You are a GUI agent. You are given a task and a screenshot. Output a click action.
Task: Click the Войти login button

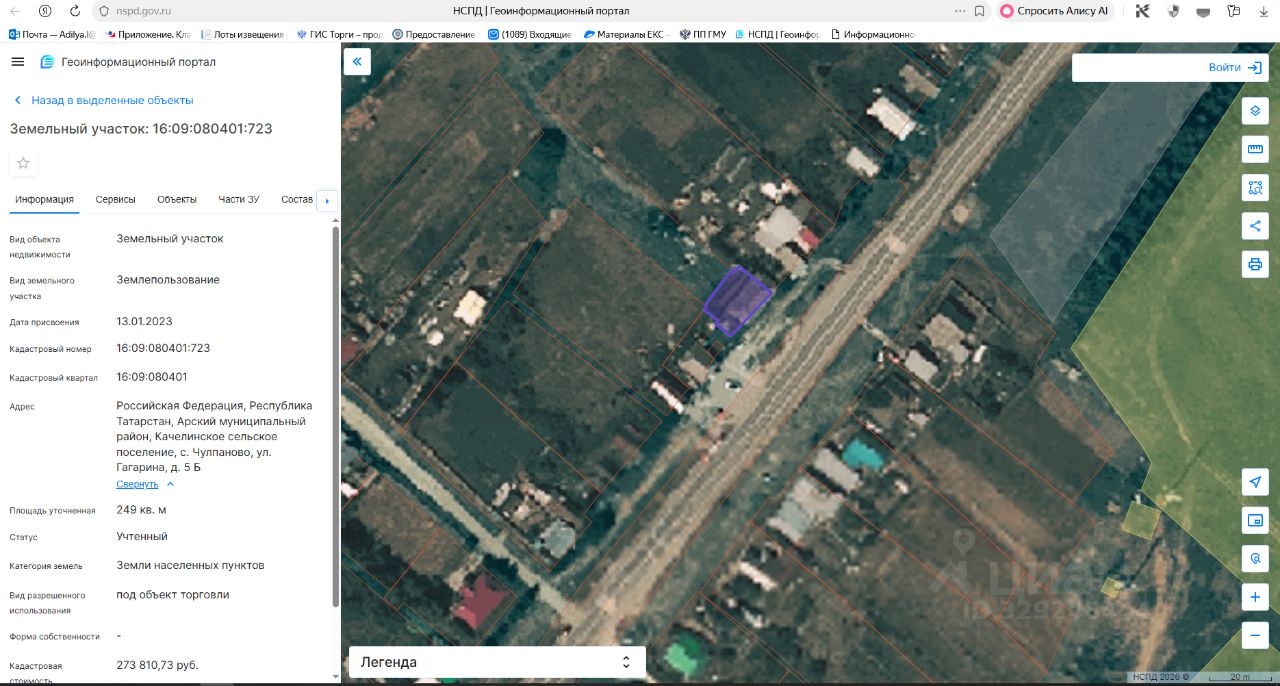pos(1236,67)
